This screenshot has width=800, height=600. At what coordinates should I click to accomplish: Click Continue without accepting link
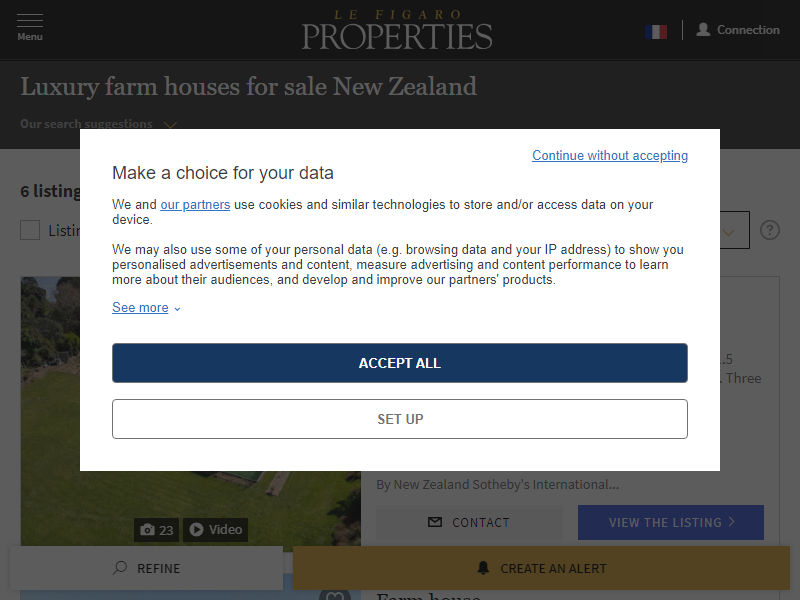[610, 155]
